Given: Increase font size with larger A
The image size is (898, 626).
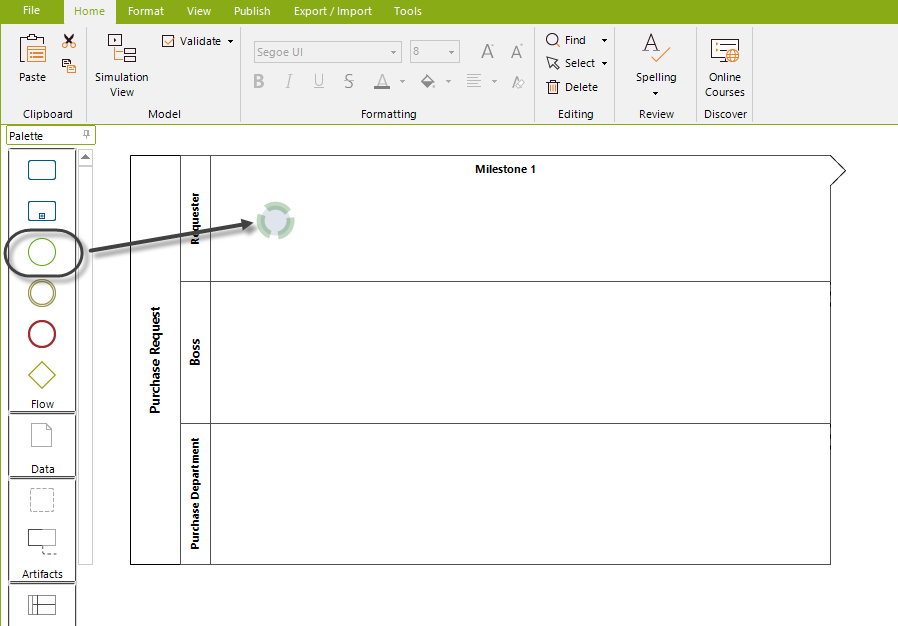Looking at the screenshot, I should click(487, 52).
